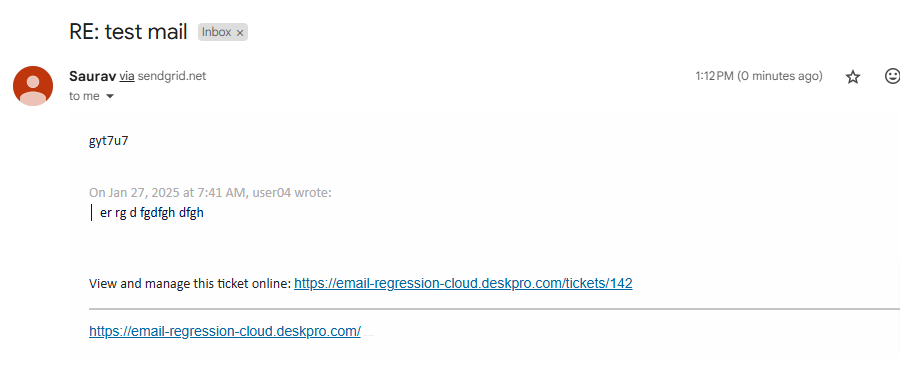Click the sendgrid.net domain text
900x371 pixels.
(172, 76)
